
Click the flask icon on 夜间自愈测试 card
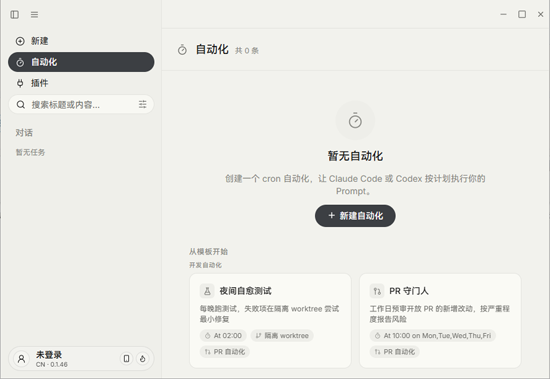(x=207, y=291)
